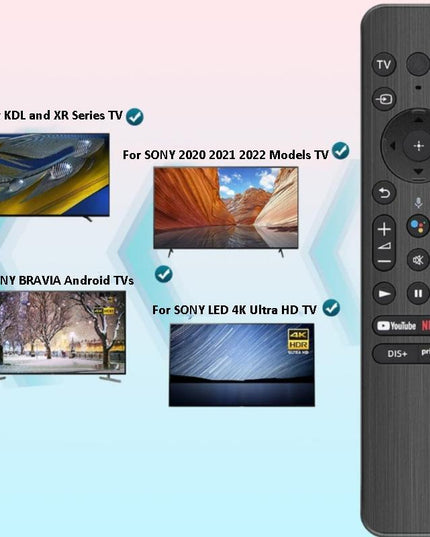The width and height of the screenshot is (430, 537).
Task: Hit the volume plus button
Action: click(384, 229)
